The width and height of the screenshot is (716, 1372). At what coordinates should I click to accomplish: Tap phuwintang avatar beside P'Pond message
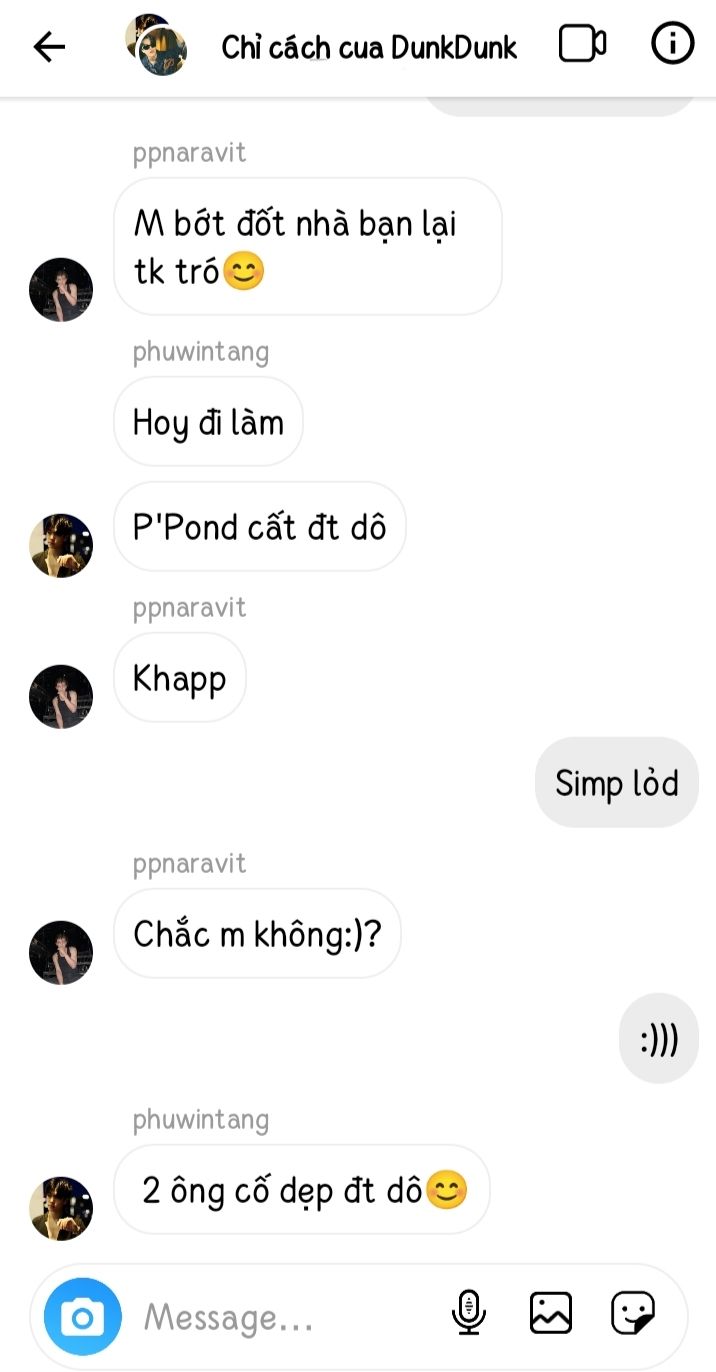(x=61, y=546)
